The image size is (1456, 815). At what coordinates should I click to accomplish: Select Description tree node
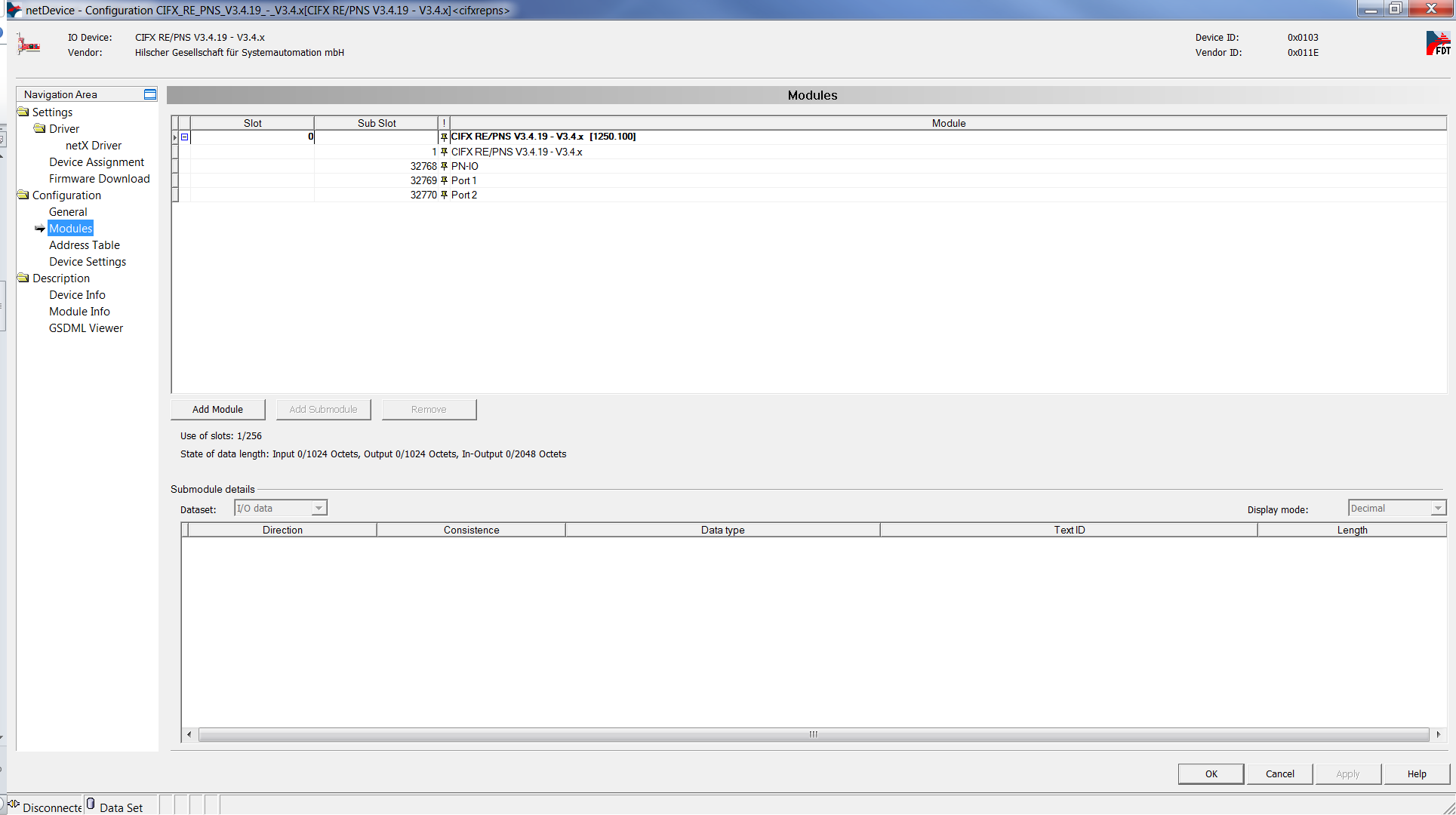click(x=61, y=278)
